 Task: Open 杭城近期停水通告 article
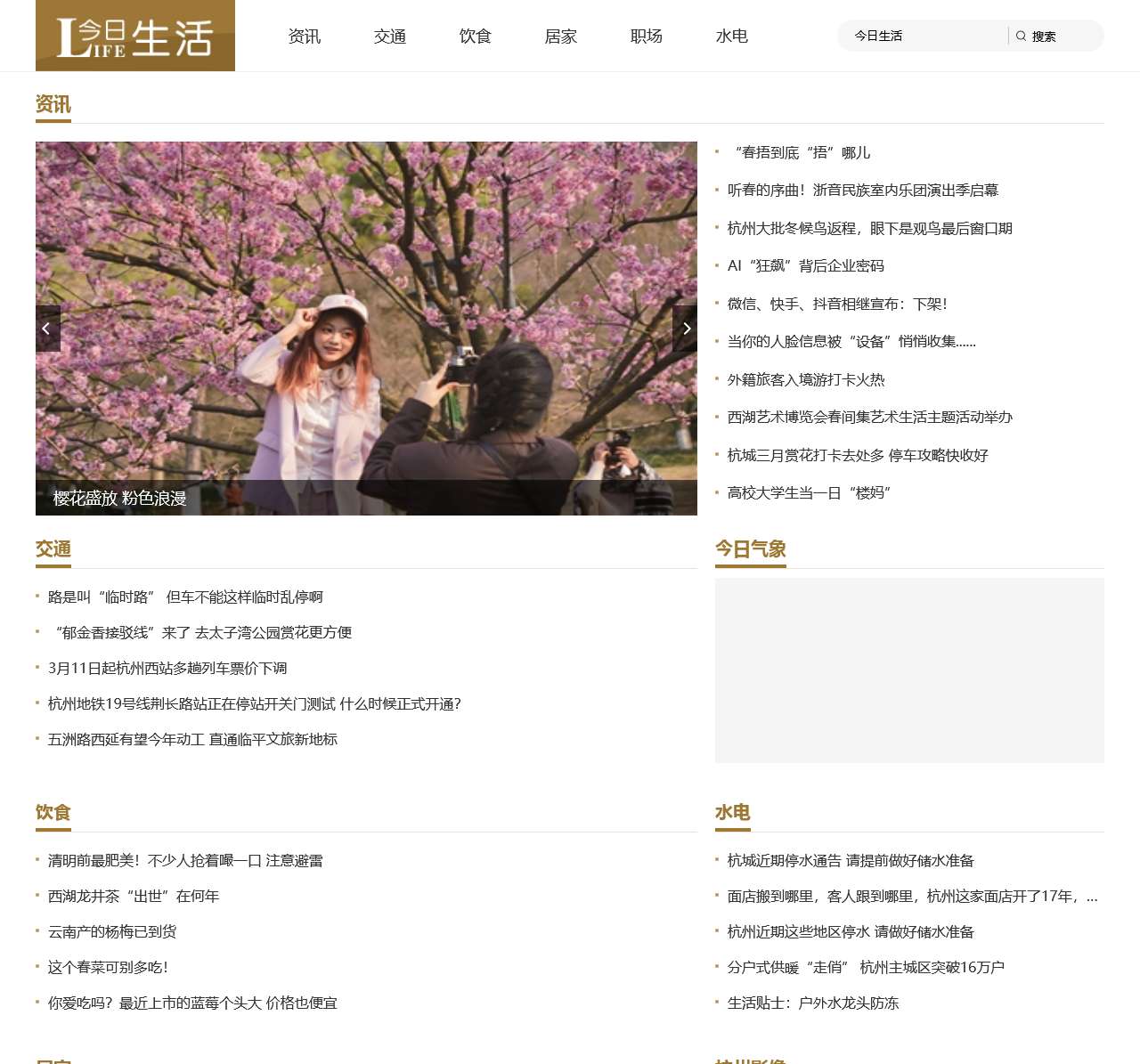(x=851, y=861)
